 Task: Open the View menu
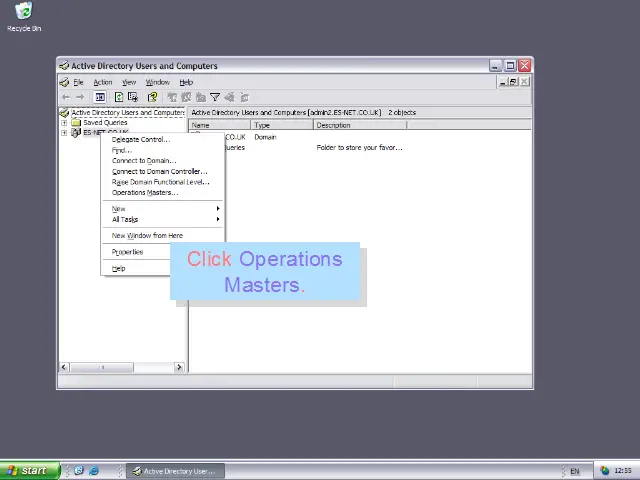129,82
